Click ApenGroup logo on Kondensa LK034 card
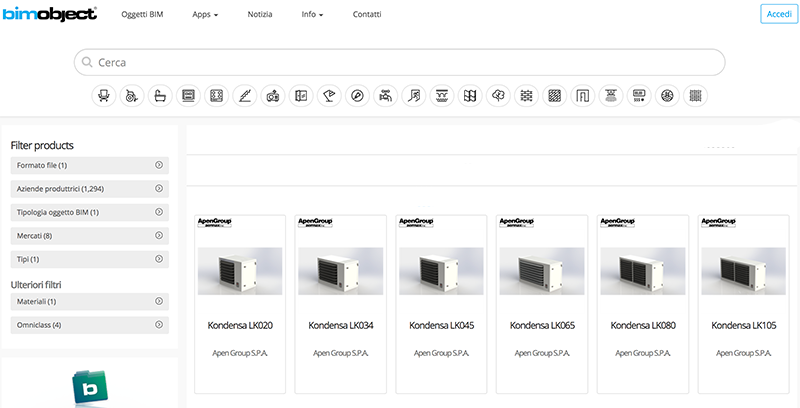Screen dimensions: 800x408 tap(315, 222)
